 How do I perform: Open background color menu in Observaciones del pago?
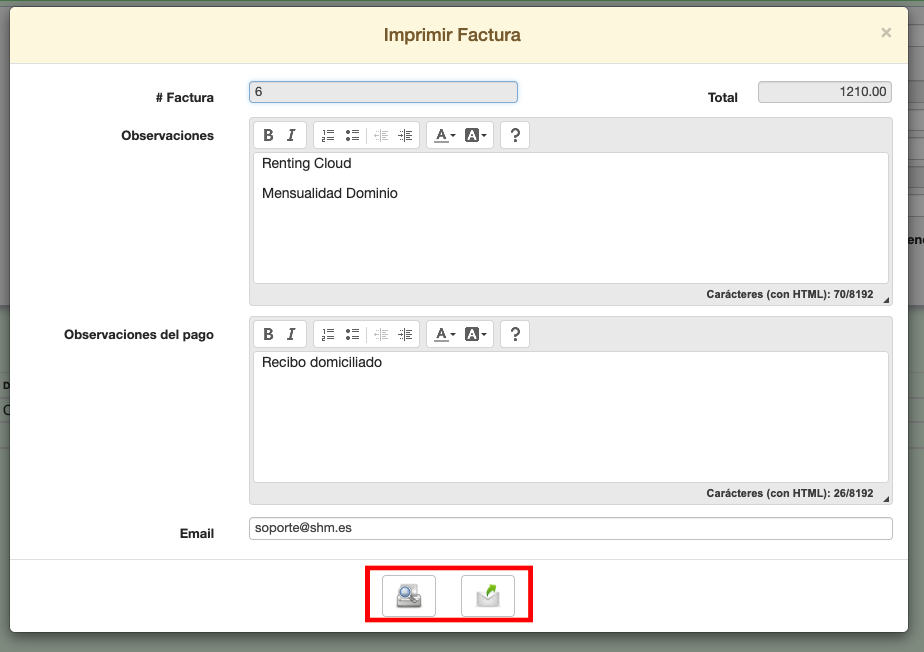click(477, 335)
